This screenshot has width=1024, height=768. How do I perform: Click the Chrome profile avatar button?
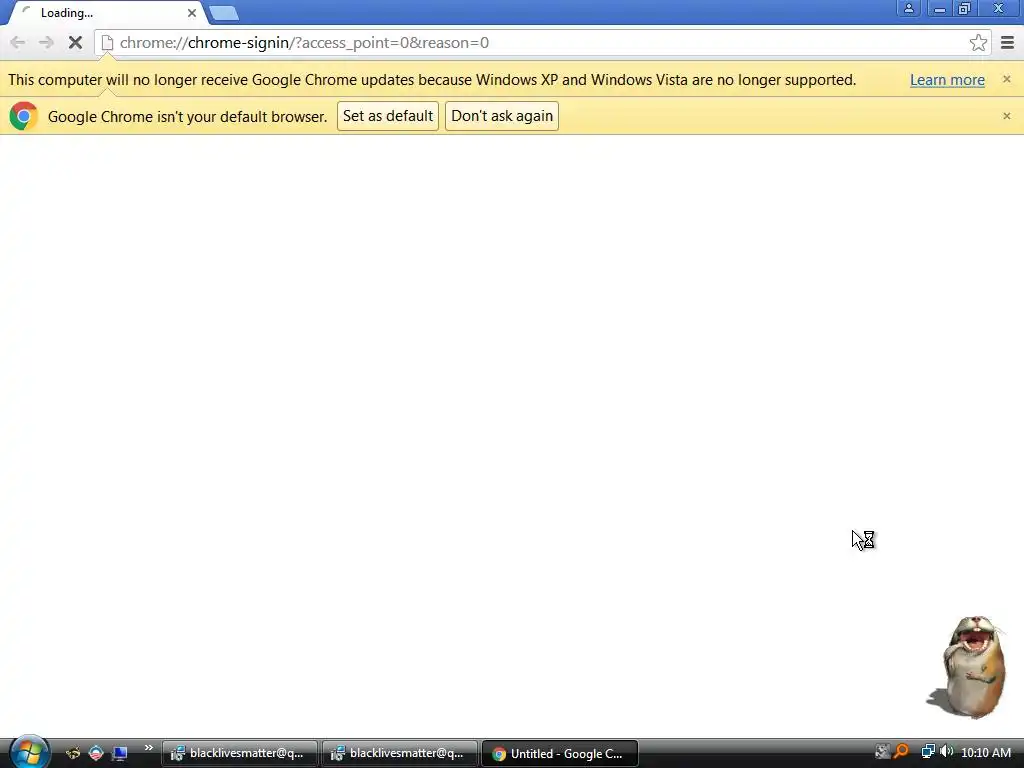pyautogui.click(x=908, y=8)
